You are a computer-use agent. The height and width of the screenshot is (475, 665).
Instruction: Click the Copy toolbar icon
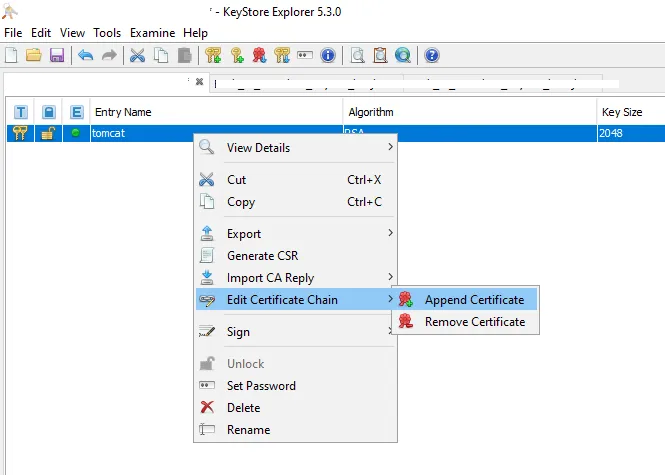pyautogui.click(x=161, y=55)
